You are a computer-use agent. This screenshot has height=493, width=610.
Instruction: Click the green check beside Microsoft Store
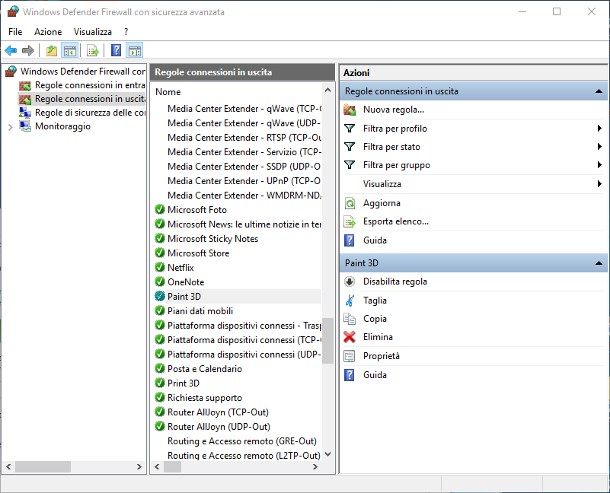[160, 253]
